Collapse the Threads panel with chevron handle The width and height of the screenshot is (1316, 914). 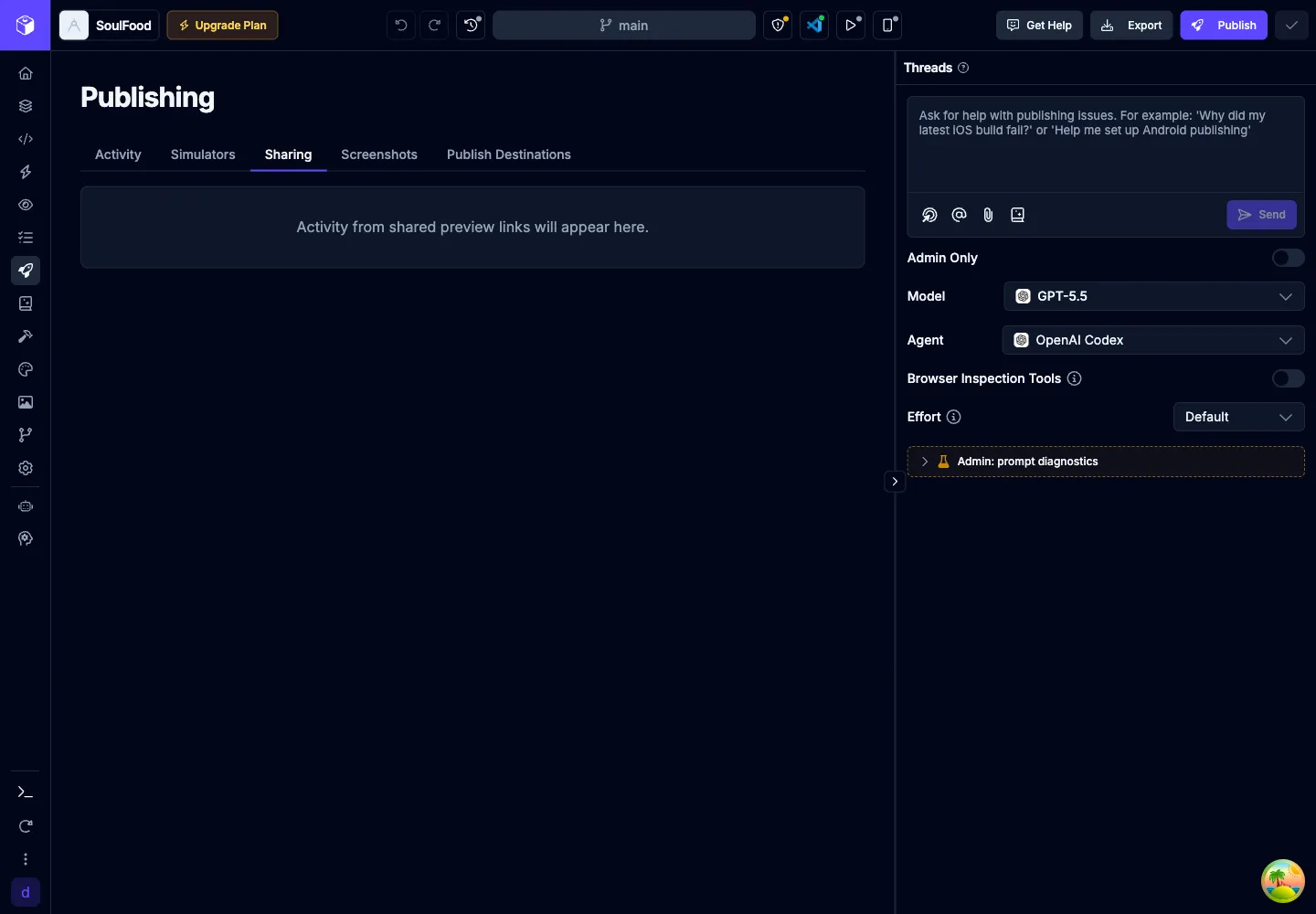[895, 482]
